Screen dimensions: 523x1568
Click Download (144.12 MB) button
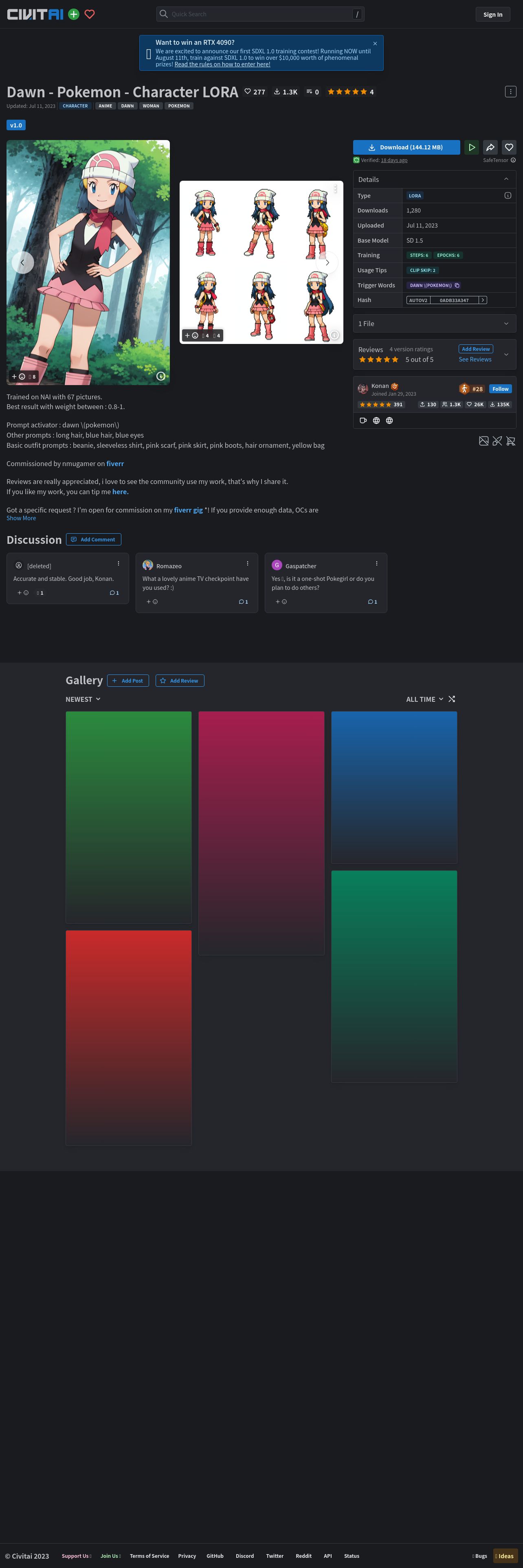[406, 147]
